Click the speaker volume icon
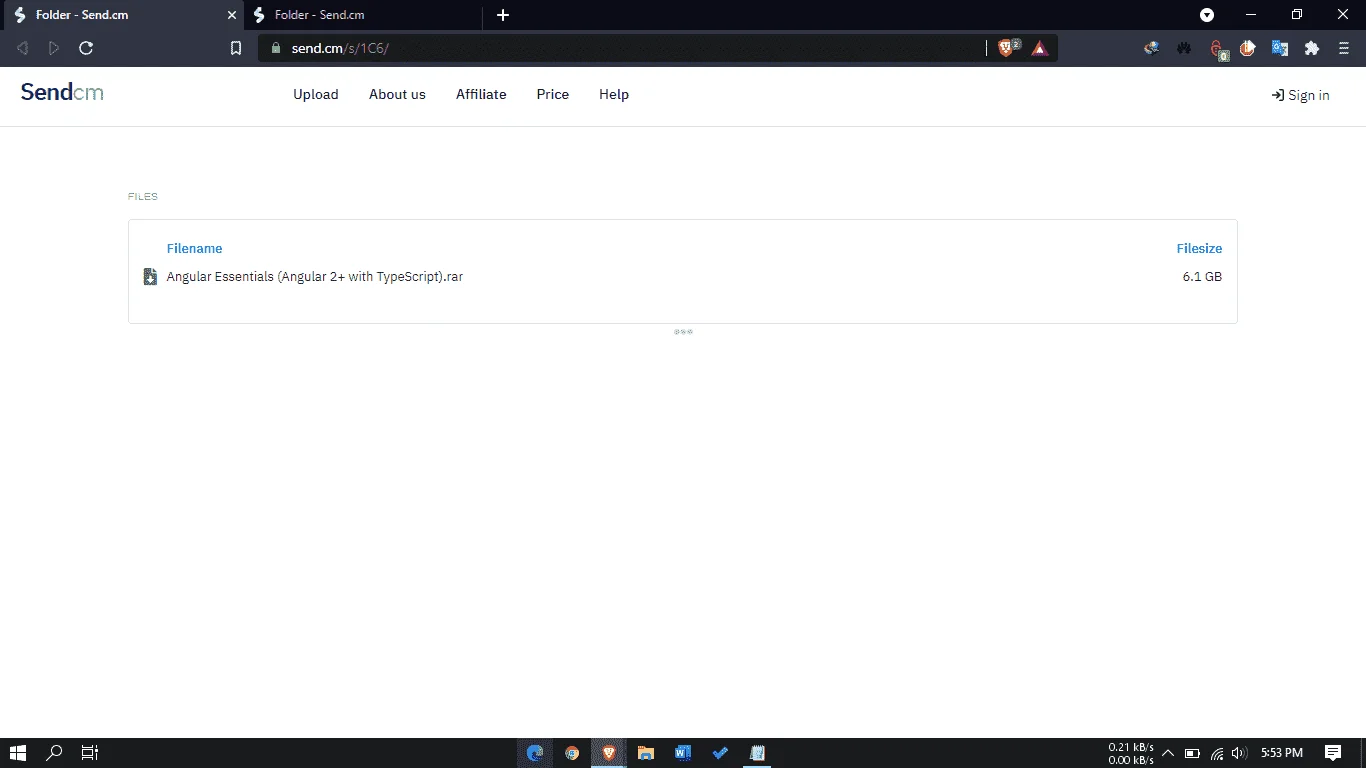The width and height of the screenshot is (1366, 768). click(x=1240, y=753)
